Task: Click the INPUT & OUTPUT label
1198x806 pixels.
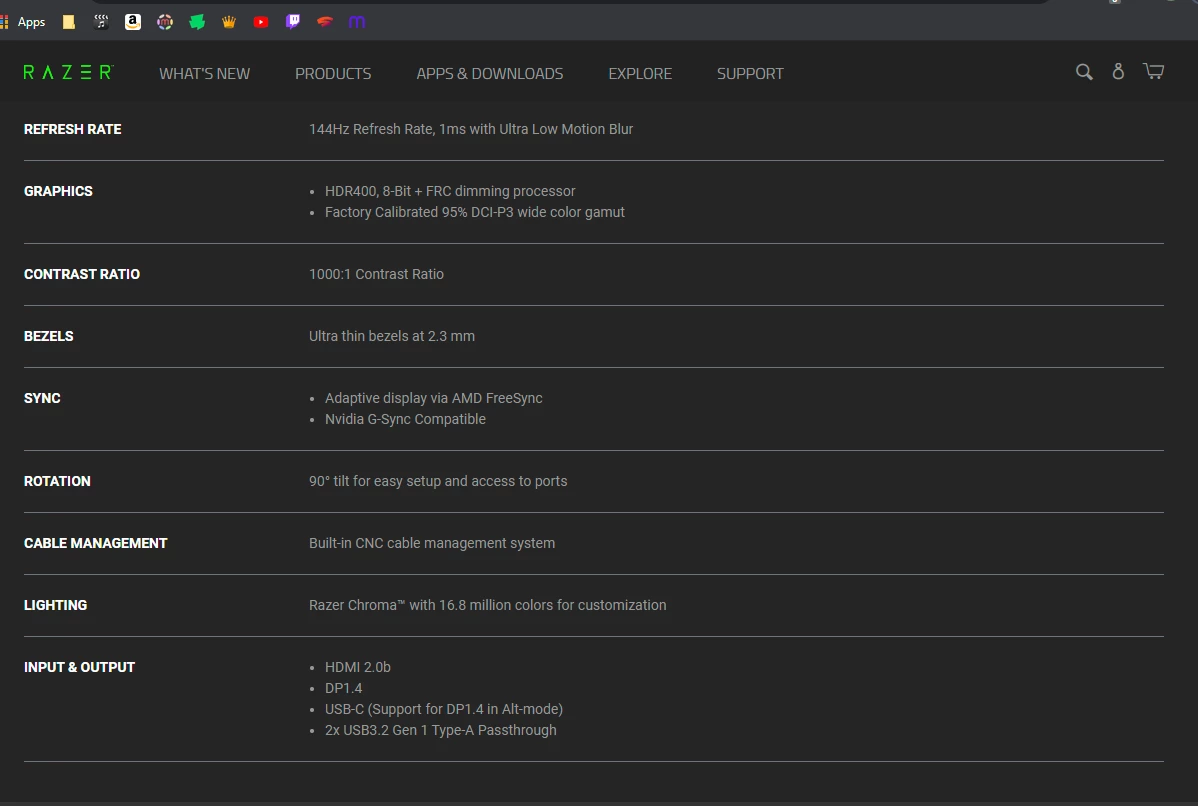Action: click(x=79, y=667)
